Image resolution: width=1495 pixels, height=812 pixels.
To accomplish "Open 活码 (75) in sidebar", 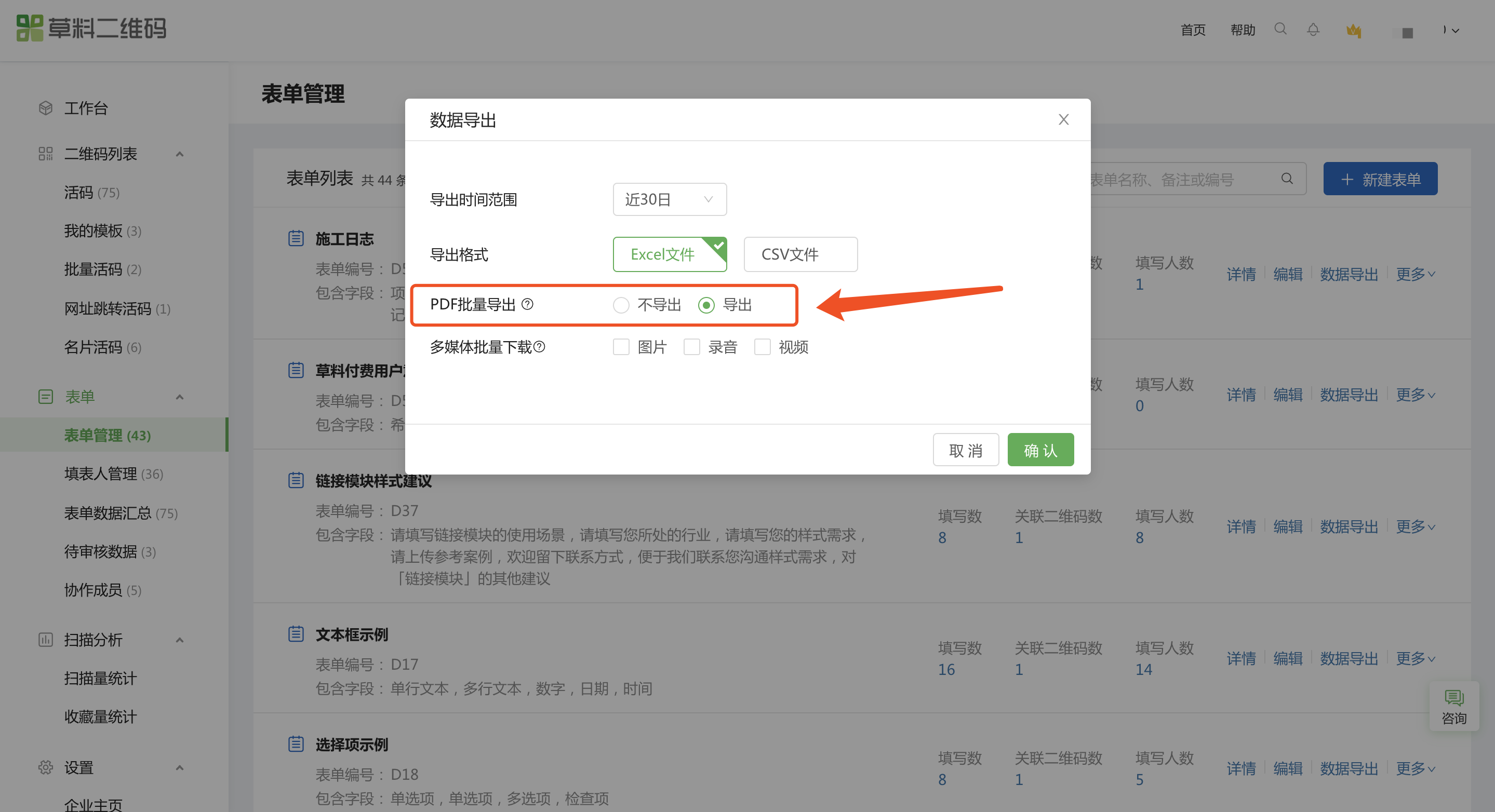I will (92, 193).
